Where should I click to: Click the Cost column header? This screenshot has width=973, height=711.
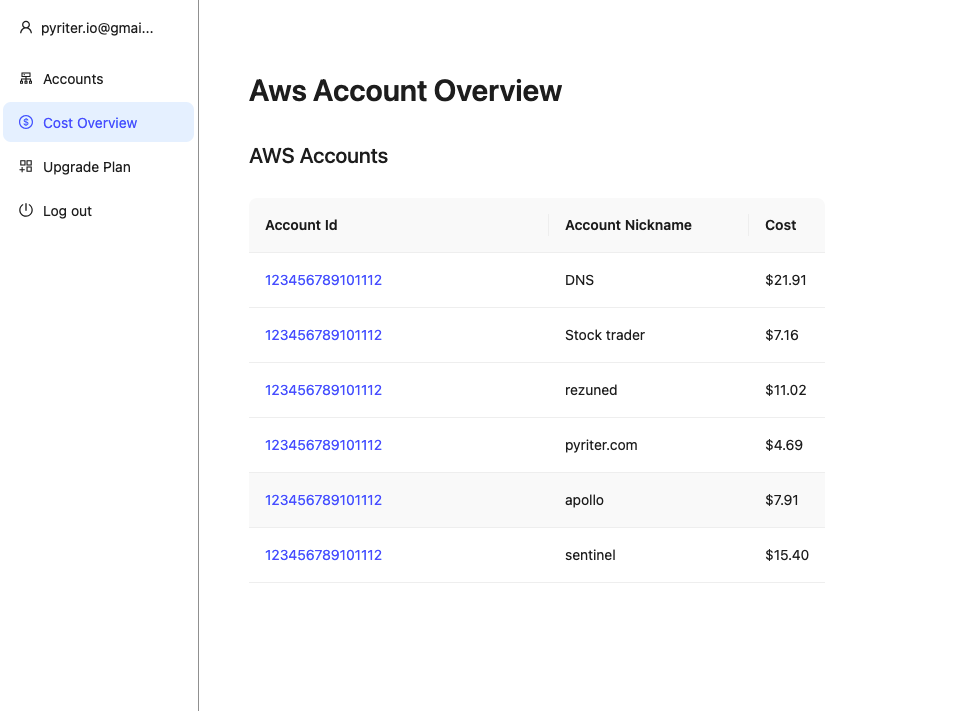point(780,225)
